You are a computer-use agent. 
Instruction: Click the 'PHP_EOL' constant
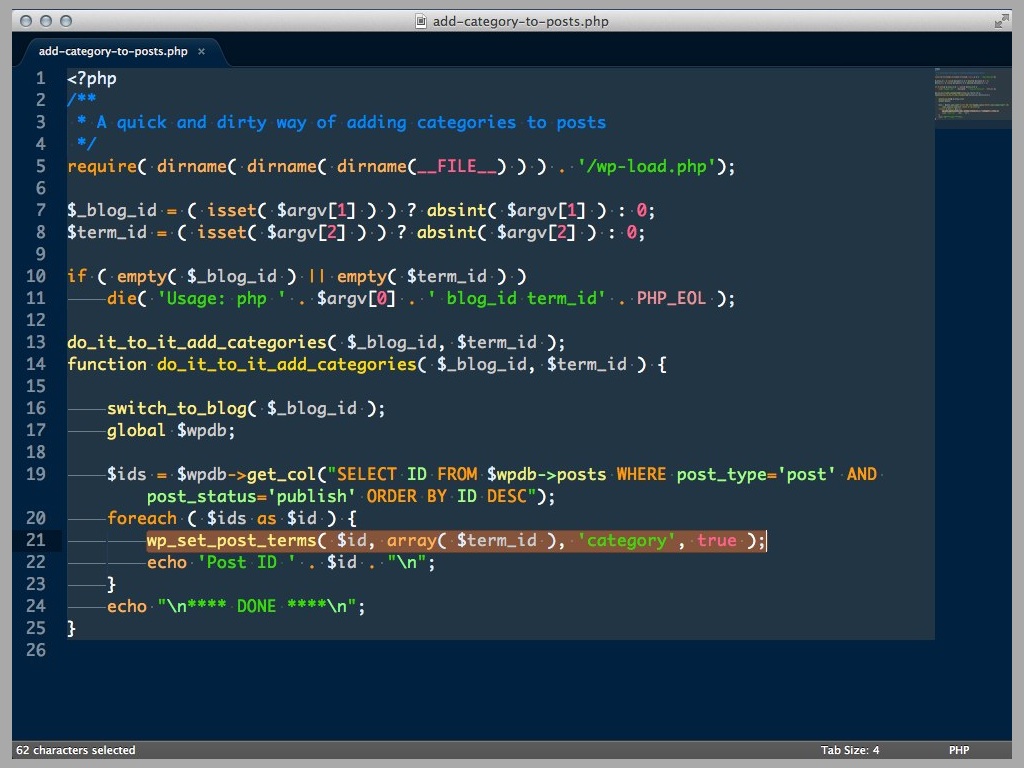click(671, 298)
